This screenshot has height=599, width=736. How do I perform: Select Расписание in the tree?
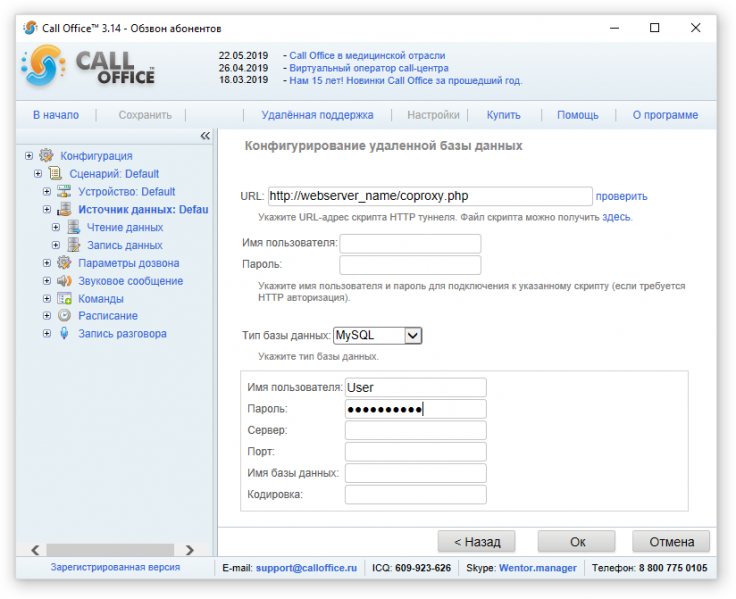tap(108, 315)
